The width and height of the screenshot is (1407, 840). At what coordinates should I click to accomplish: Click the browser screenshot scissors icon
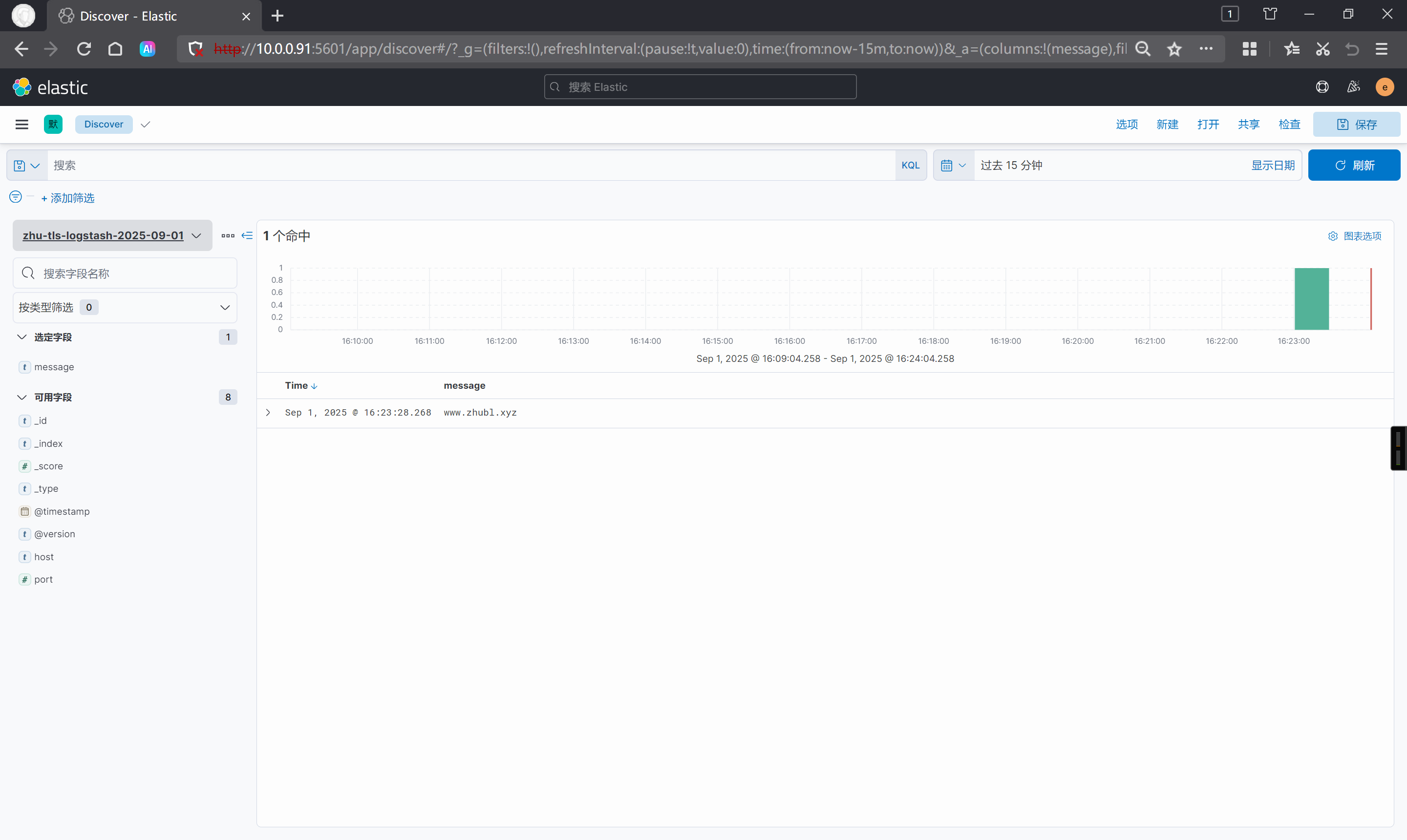point(1322,49)
